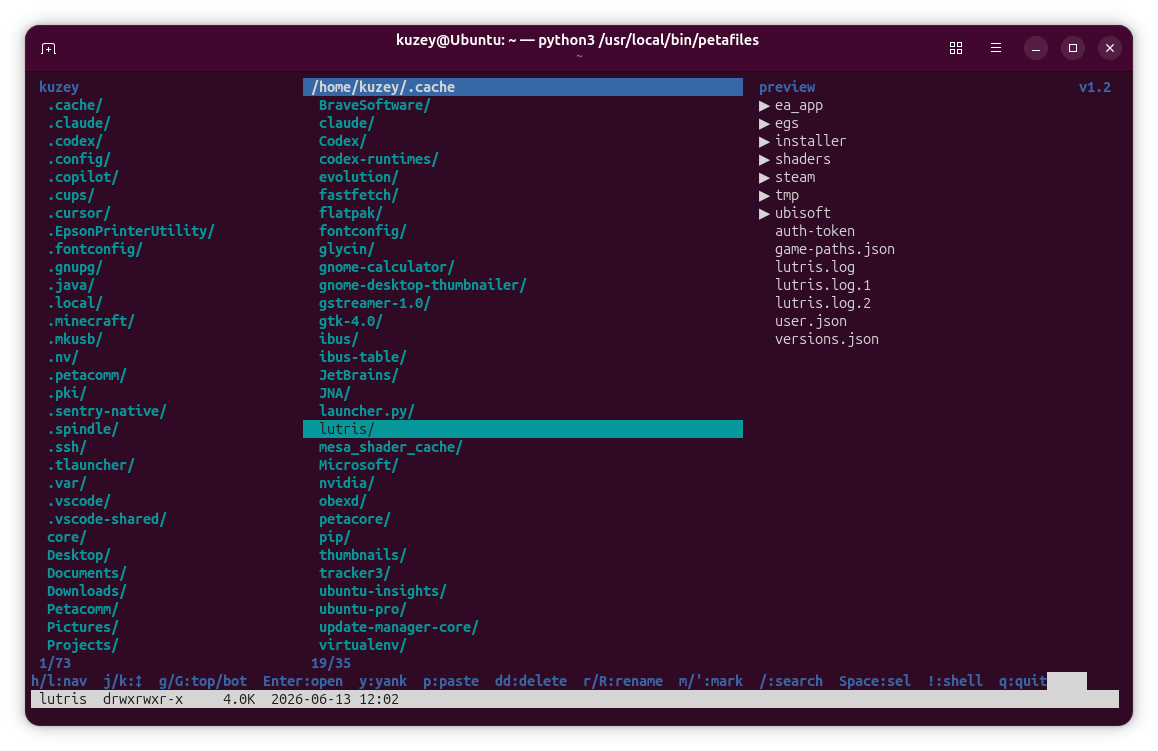Image resolution: width=1158 pixels, height=751 pixels.
Task: Select .petacomm/ in the left pane
Action: coord(87,375)
